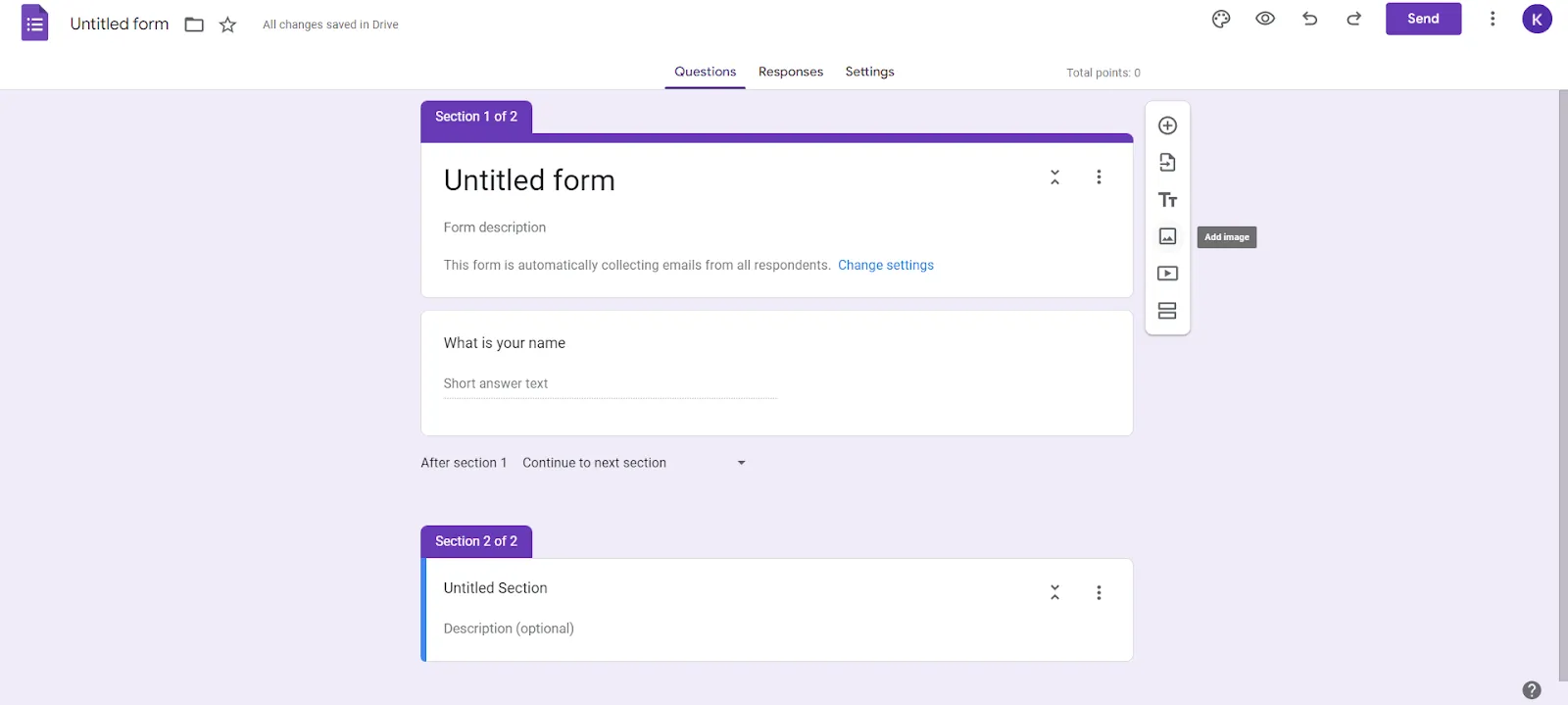The height and width of the screenshot is (705, 1568).
Task: Click the Short answer text field
Action: (611, 384)
